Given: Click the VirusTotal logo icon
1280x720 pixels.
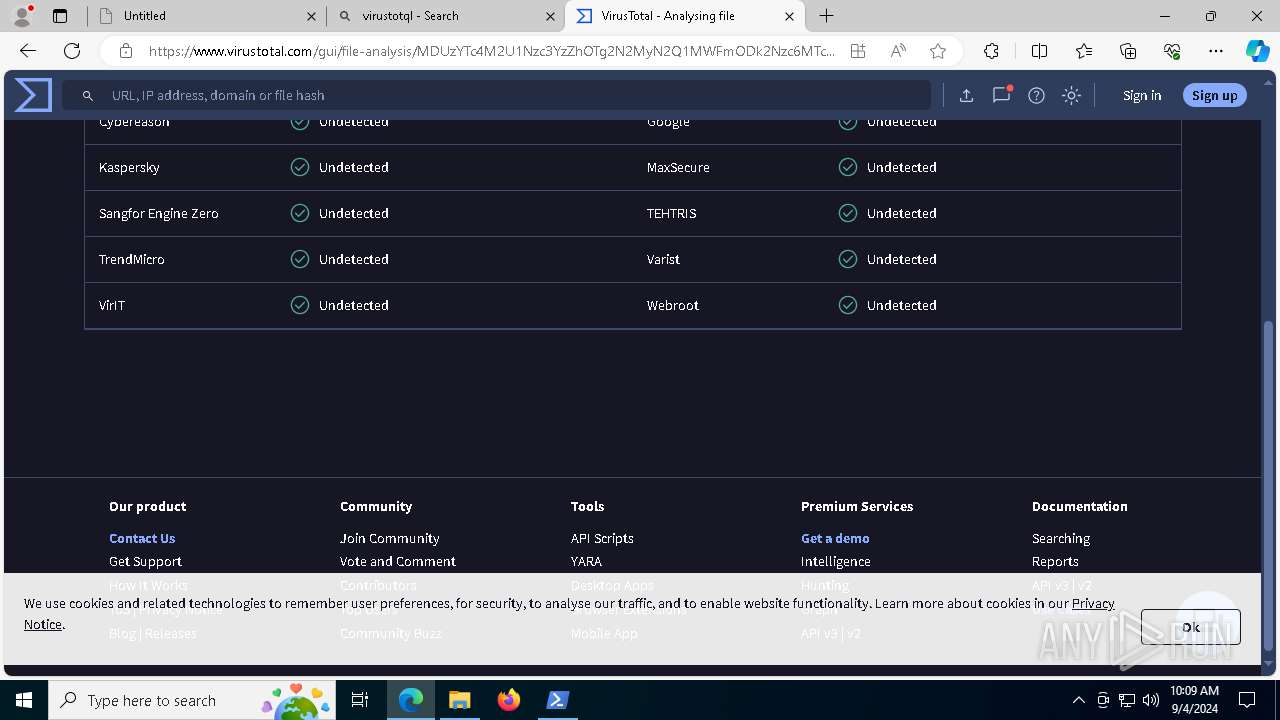Looking at the screenshot, I should pos(33,95).
